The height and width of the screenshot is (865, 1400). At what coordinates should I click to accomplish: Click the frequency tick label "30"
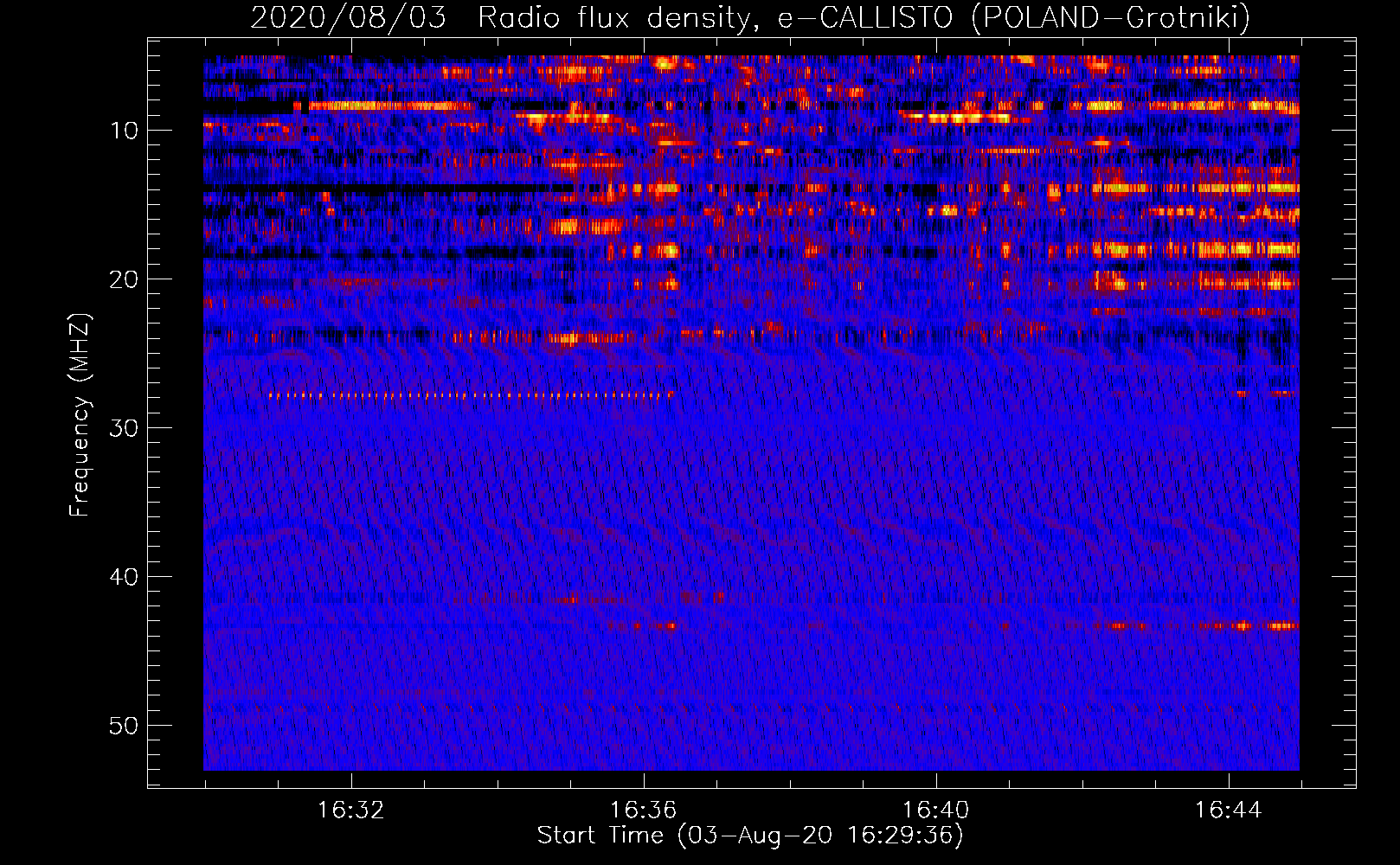[125, 428]
